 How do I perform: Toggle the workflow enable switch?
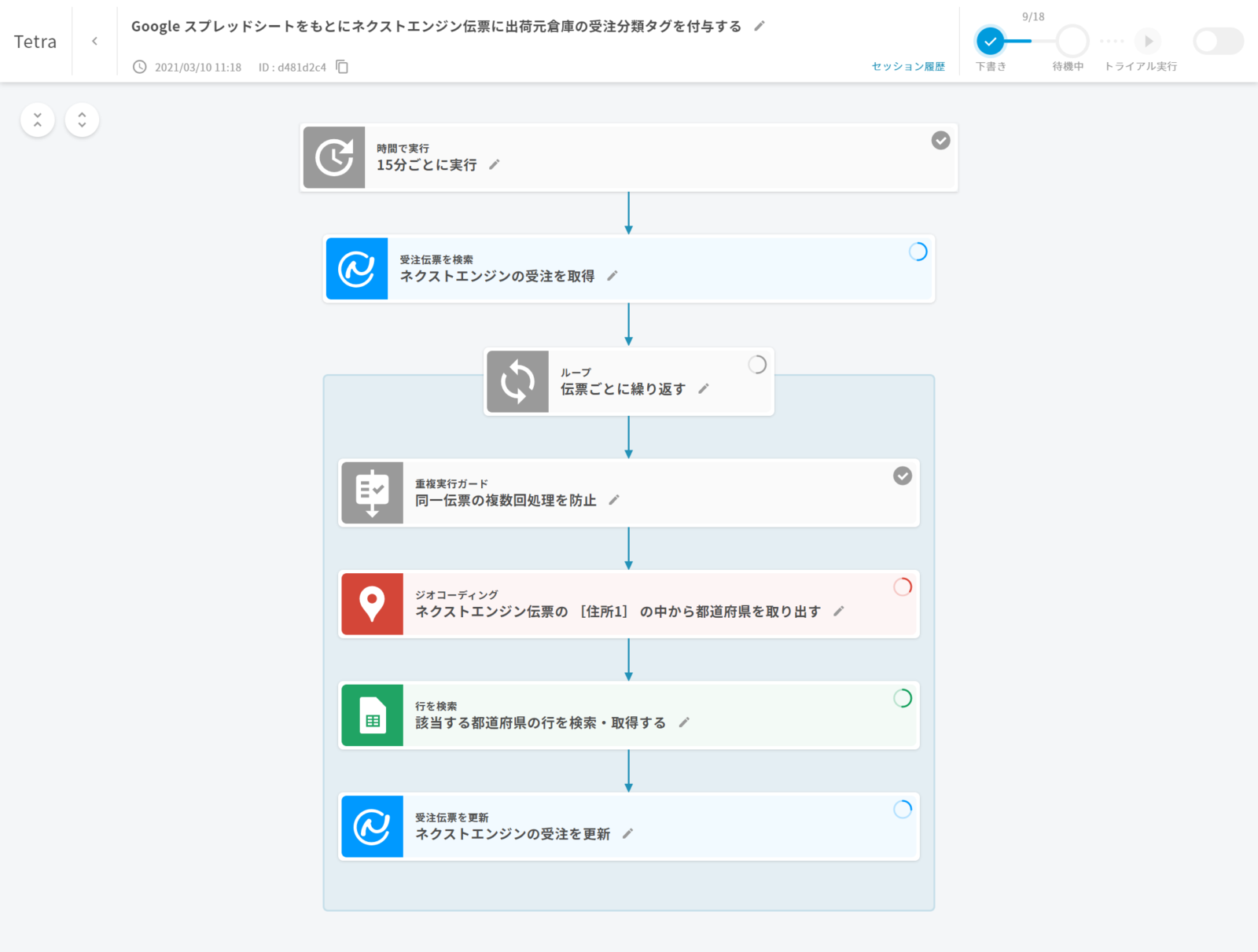[x=1218, y=41]
